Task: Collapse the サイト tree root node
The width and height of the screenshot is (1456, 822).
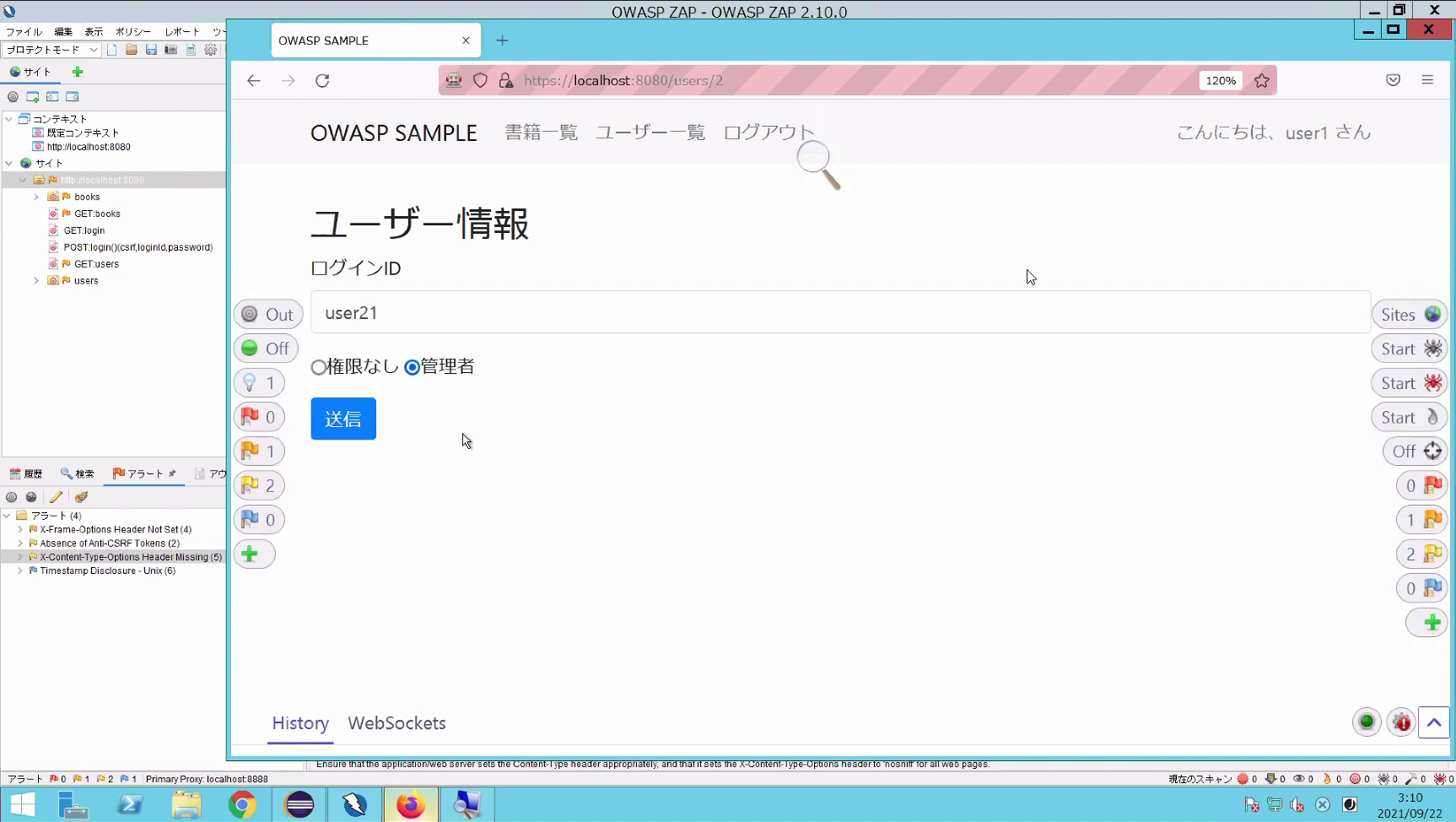Action: tap(8, 163)
